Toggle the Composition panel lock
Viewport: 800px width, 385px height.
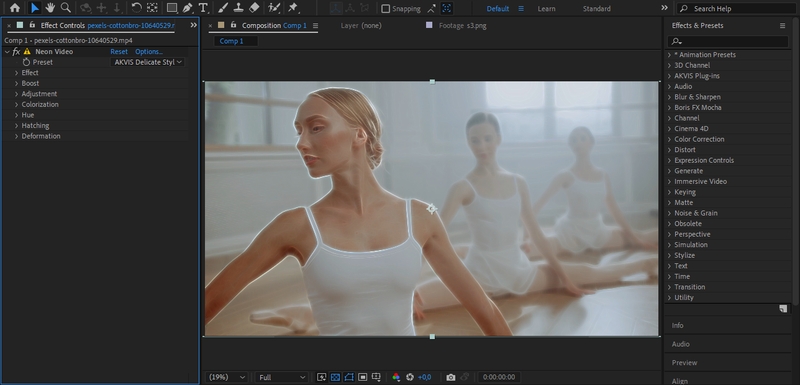pyautogui.click(x=234, y=25)
